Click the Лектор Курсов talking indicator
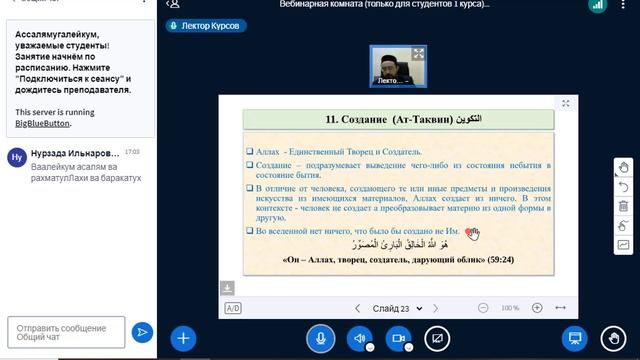Screen dimensions: 640x360 pos(206,26)
